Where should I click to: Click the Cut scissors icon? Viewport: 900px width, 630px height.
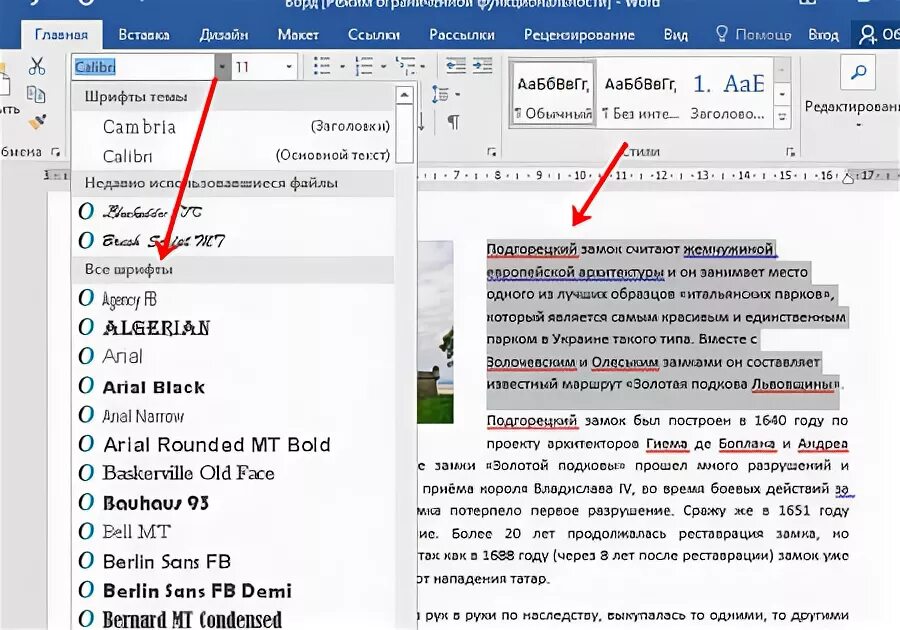click(x=37, y=67)
